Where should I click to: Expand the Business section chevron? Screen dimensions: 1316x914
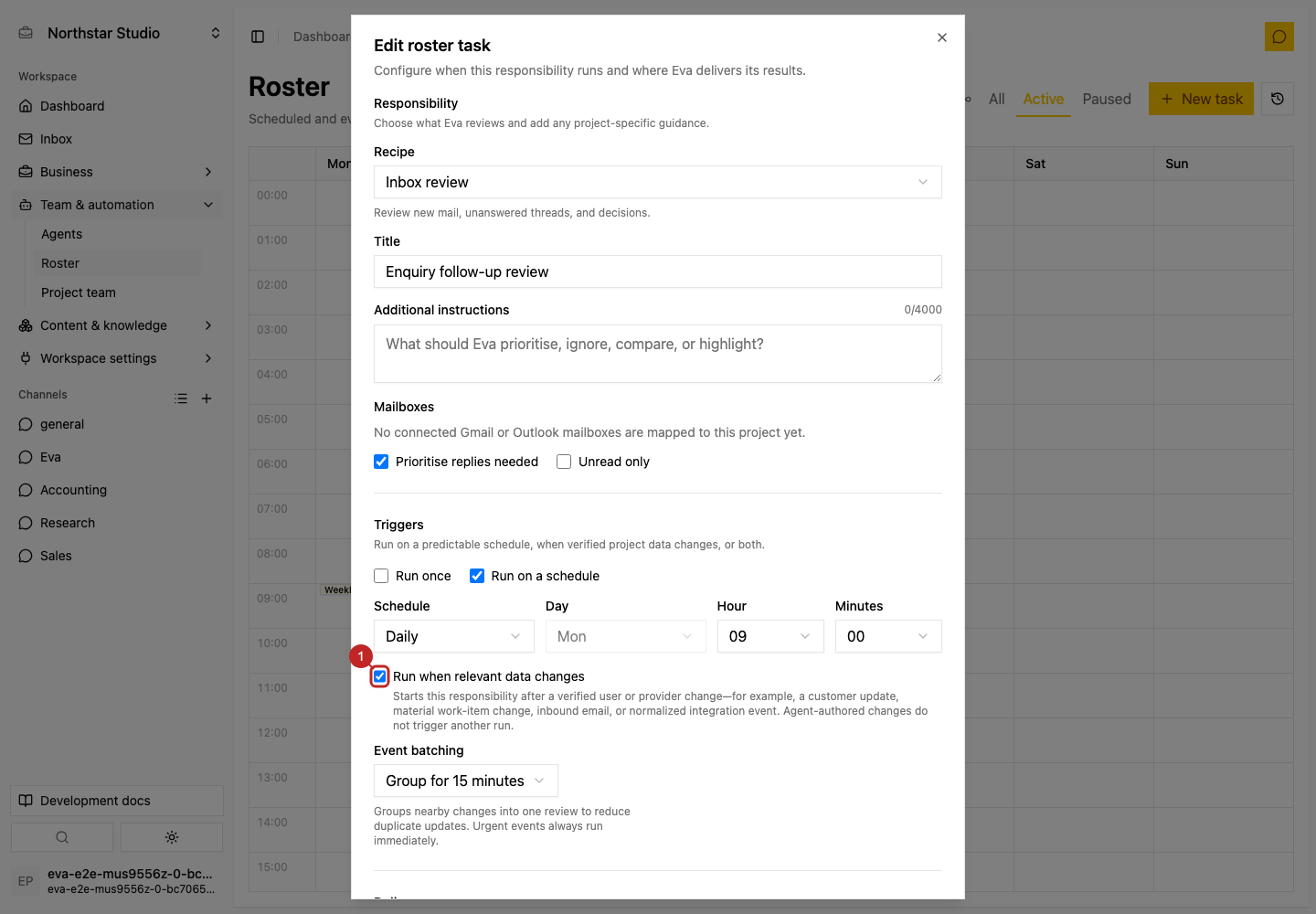(x=208, y=172)
